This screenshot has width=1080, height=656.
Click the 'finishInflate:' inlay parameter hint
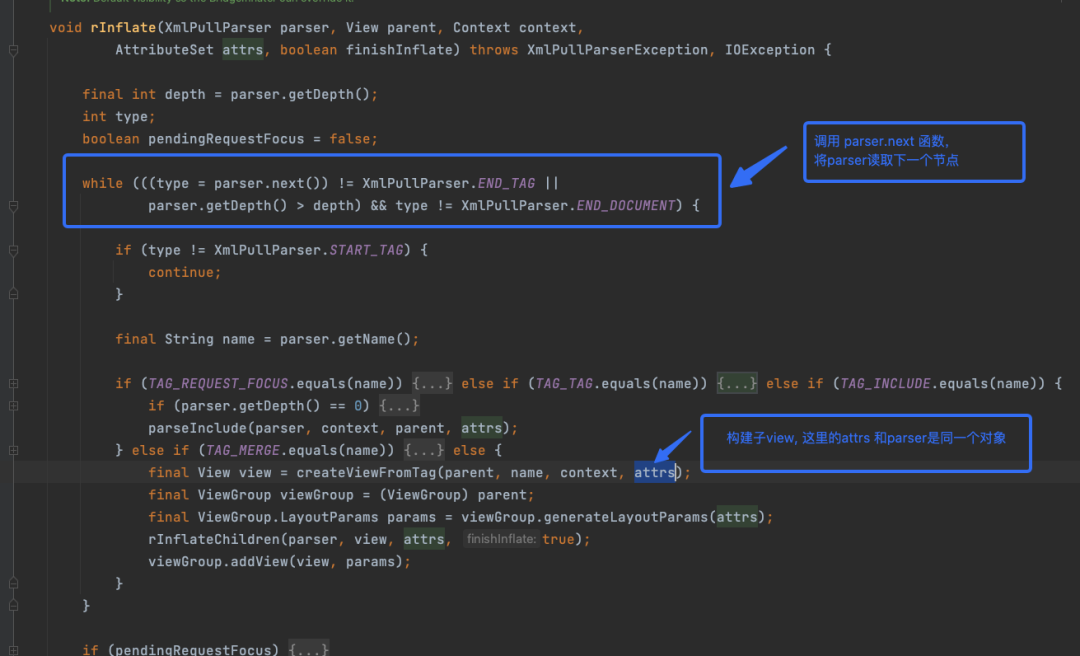click(x=501, y=539)
